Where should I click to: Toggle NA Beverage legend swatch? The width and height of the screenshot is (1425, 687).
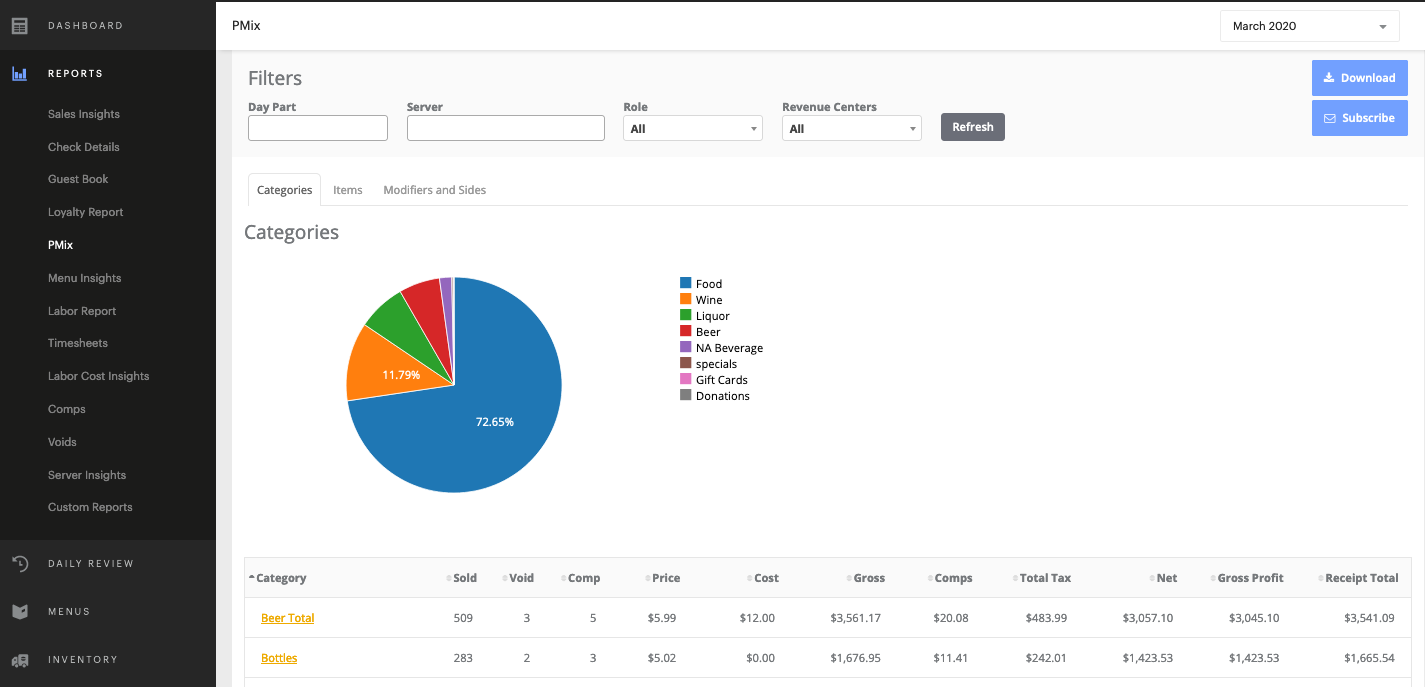[685, 347]
